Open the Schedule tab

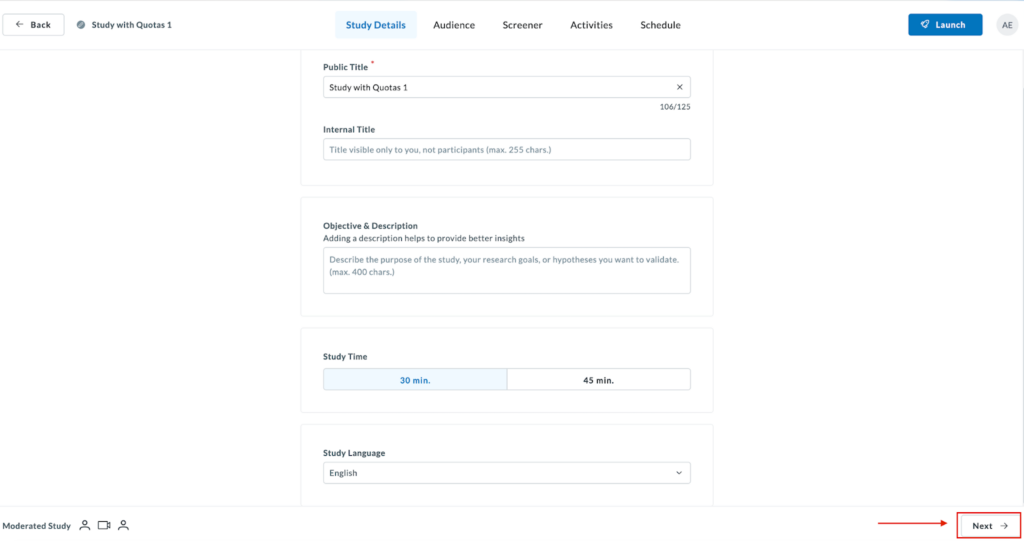click(x=660, y=25)
